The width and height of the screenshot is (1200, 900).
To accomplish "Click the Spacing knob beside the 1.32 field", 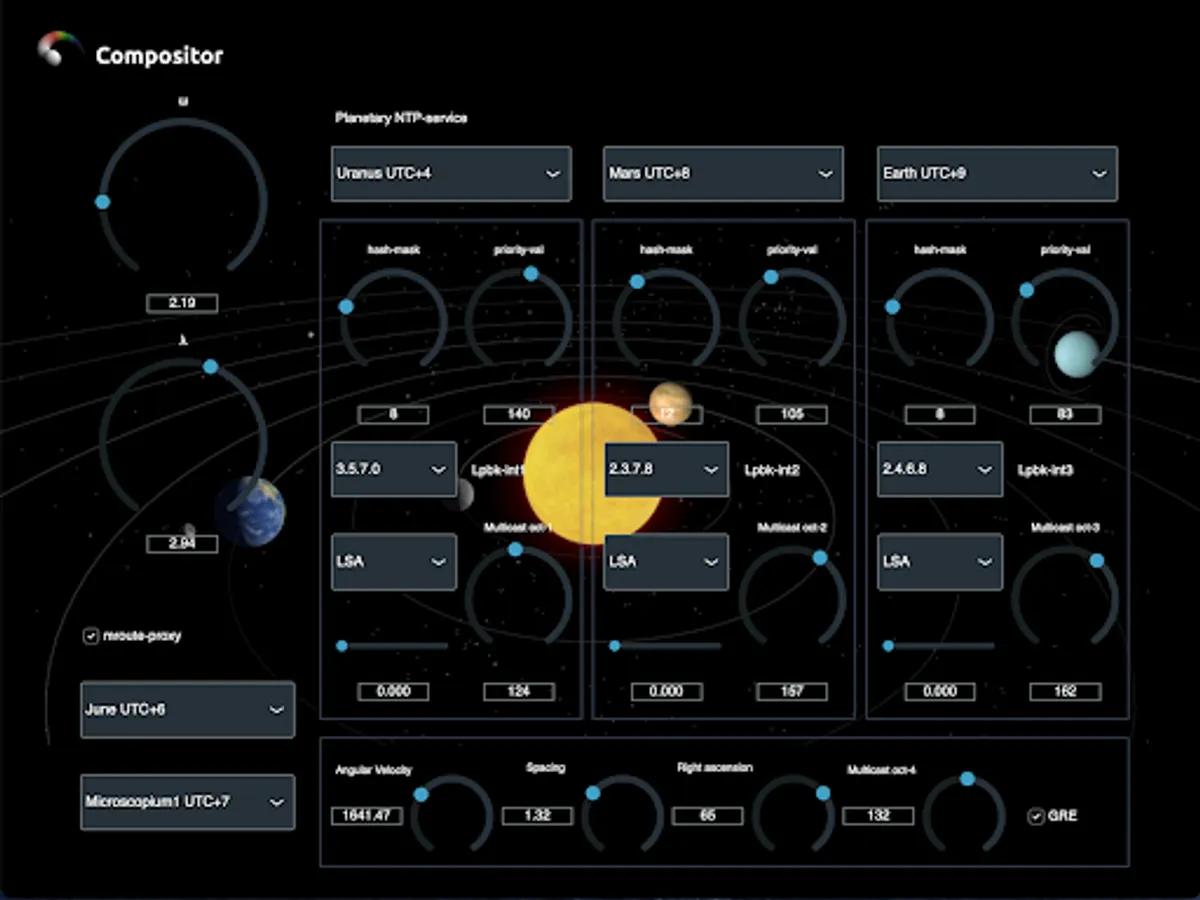I will coord(622,814).
